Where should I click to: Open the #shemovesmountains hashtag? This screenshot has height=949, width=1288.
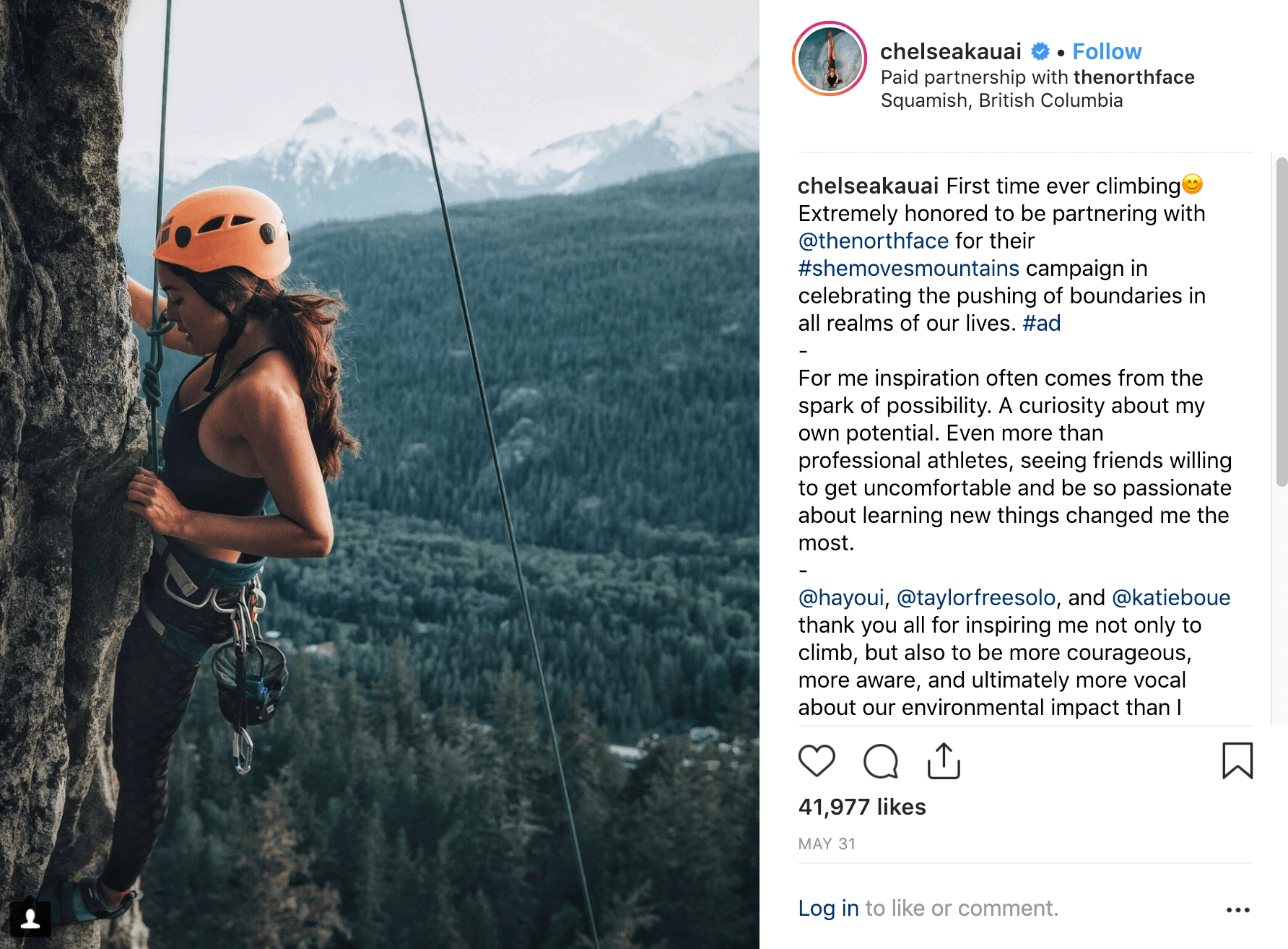point(908,268)
